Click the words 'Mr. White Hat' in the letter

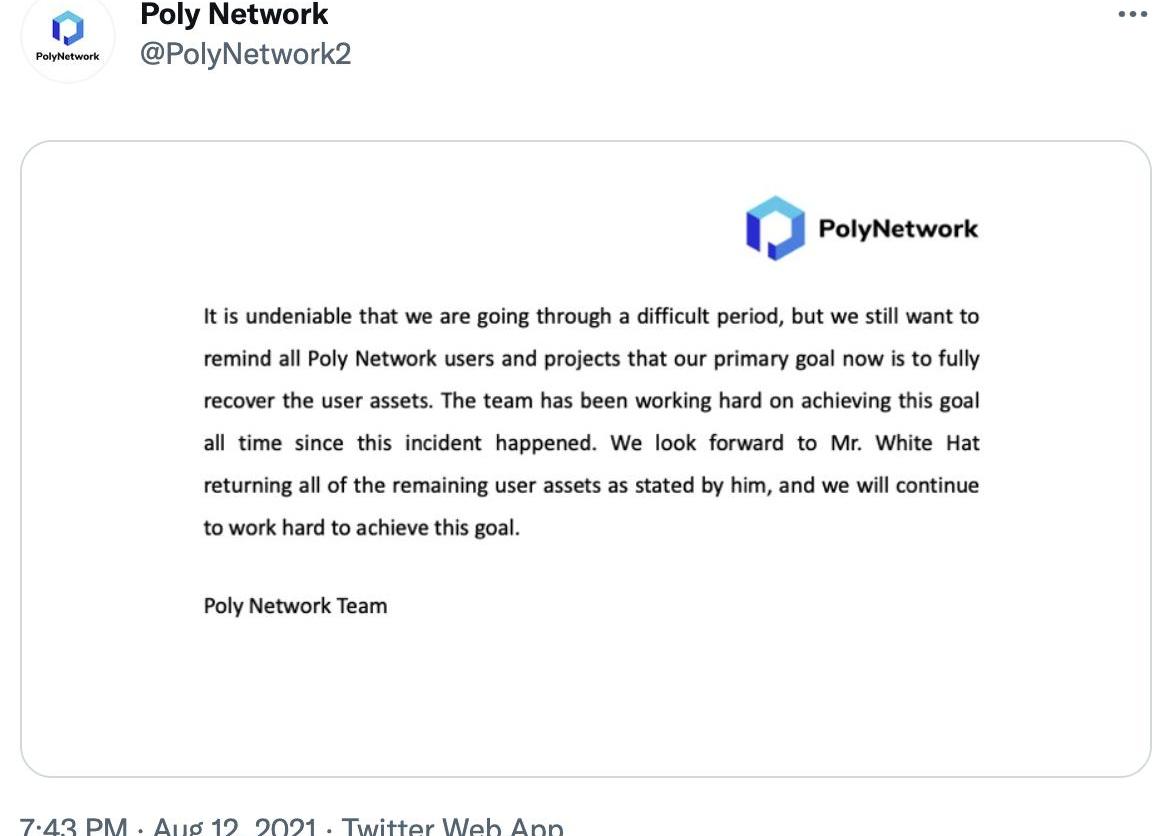click(x=905, y=442)
